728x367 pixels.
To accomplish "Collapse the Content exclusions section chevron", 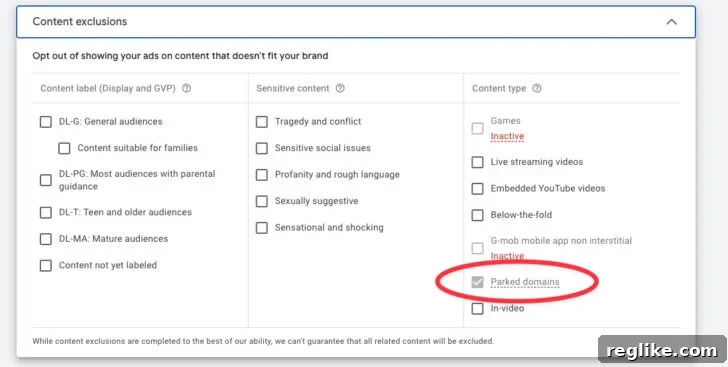I will click(671, 22).
